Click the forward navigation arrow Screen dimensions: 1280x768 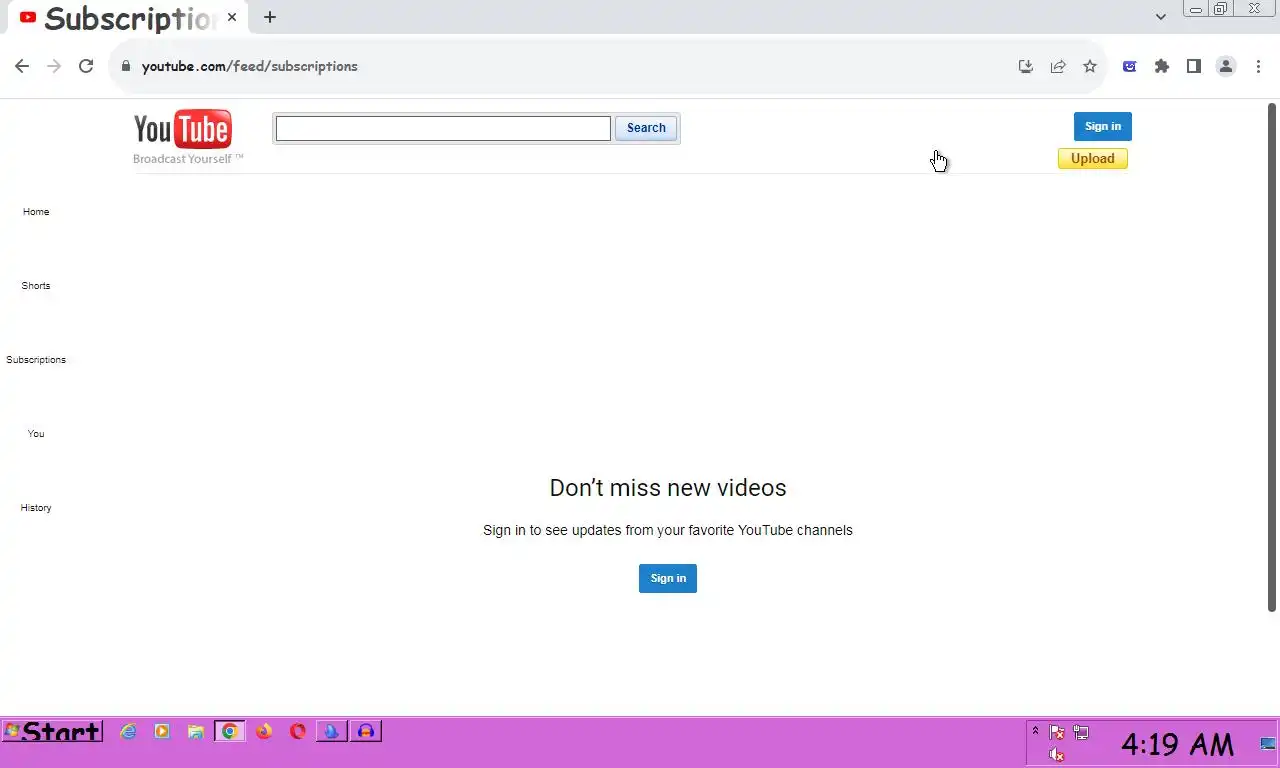[x=54, y=66]
